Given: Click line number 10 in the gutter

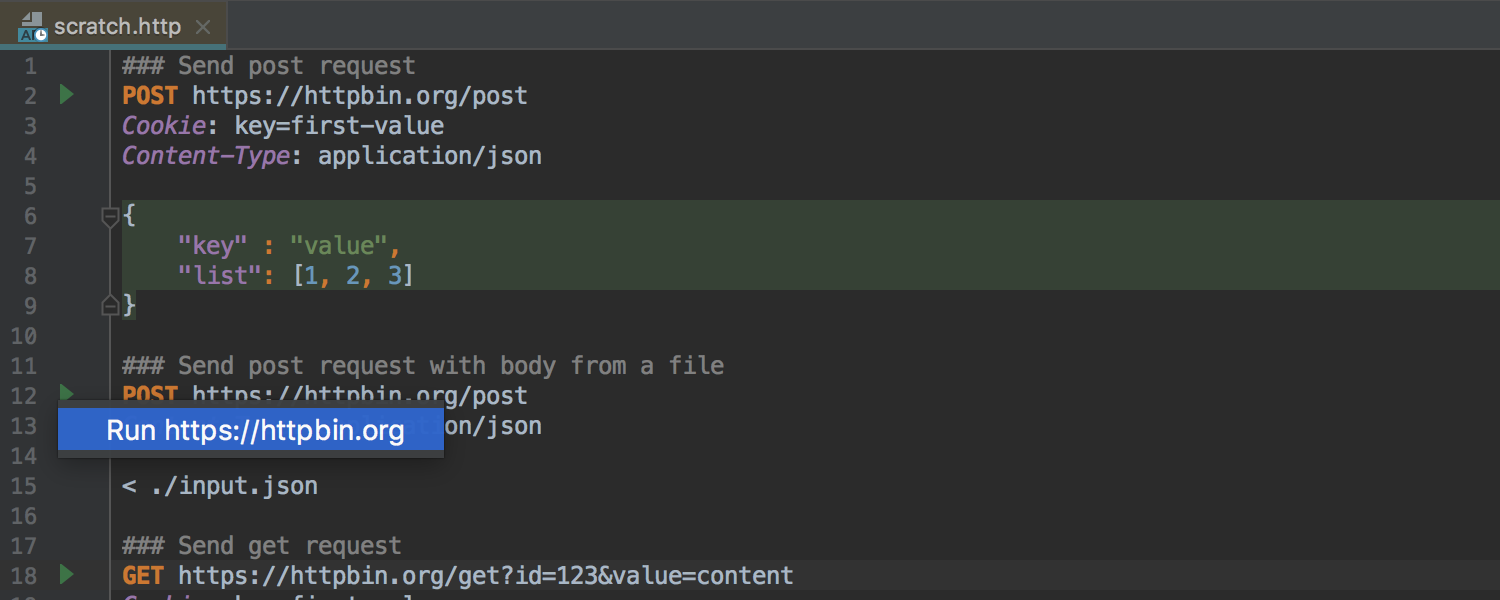Looking at the screenshot, I should click(x=24, y=336).
